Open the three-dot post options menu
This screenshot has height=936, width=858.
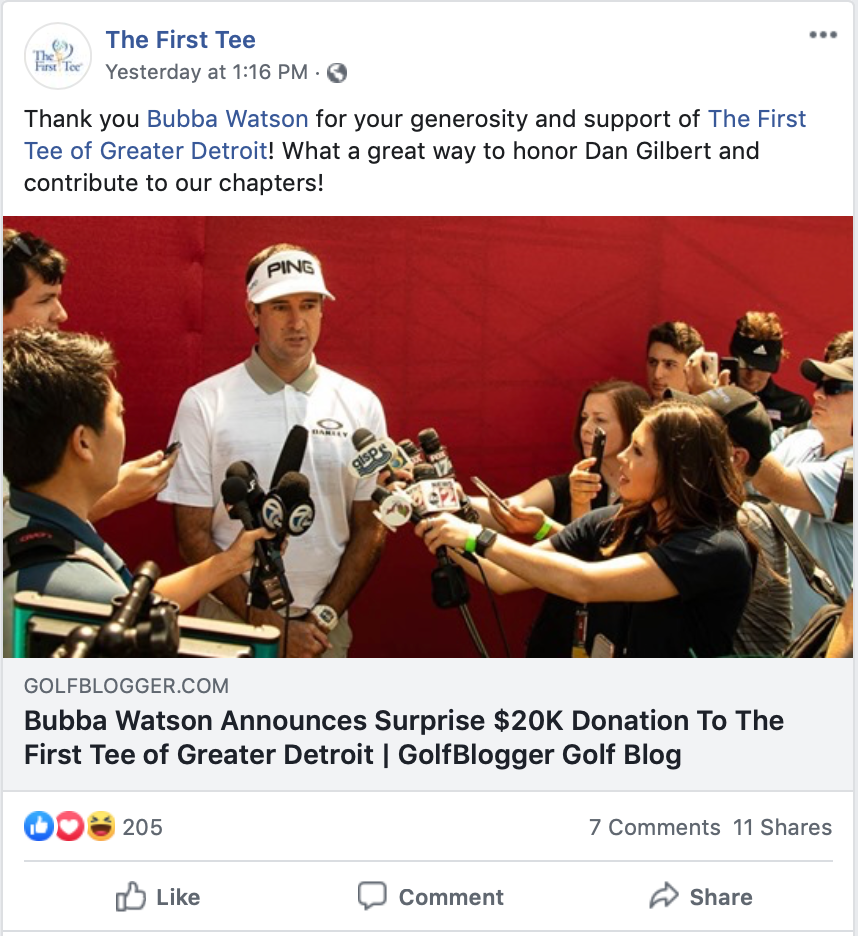coord(823,35)
